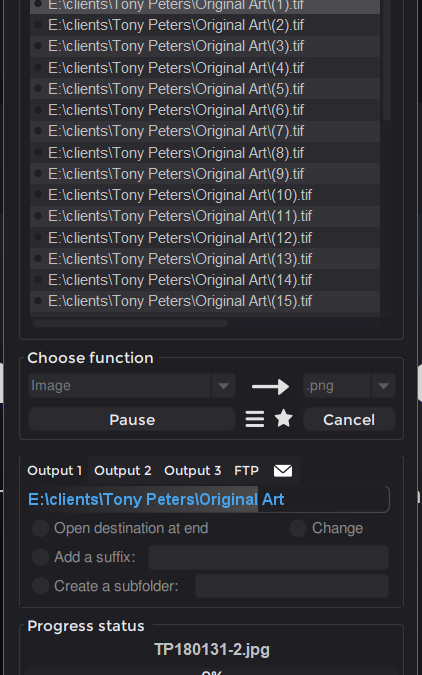Click the star favorites icon
The image size is (422, 675).
tap(283, 419)
